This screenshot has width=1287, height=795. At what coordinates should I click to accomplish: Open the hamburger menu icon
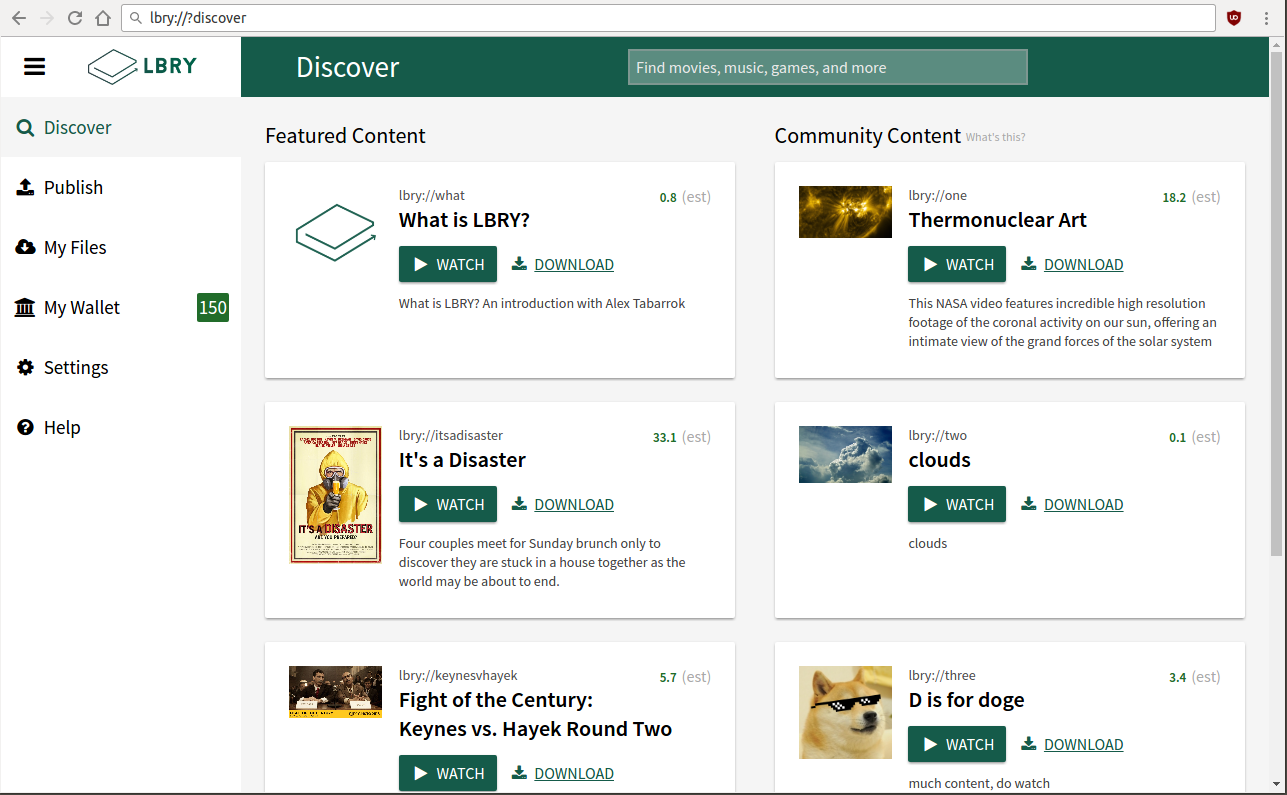(35, 67)
